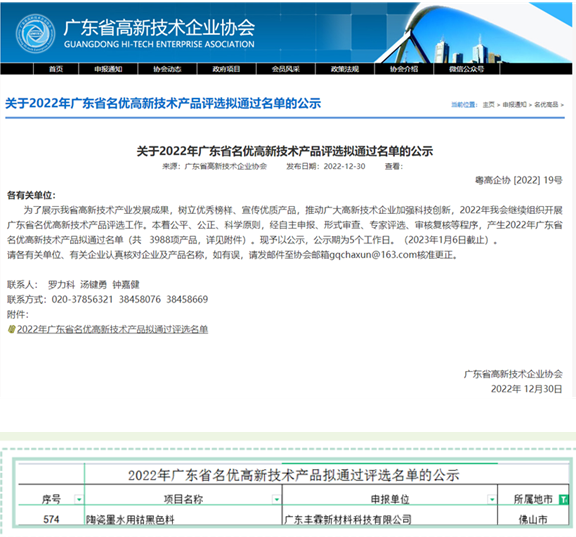Click the spreadsheet title 2022年广东省名优高新技术产品拟通过评选名单的公示
This screenshot has height=537, width=576.
point(294,475)
